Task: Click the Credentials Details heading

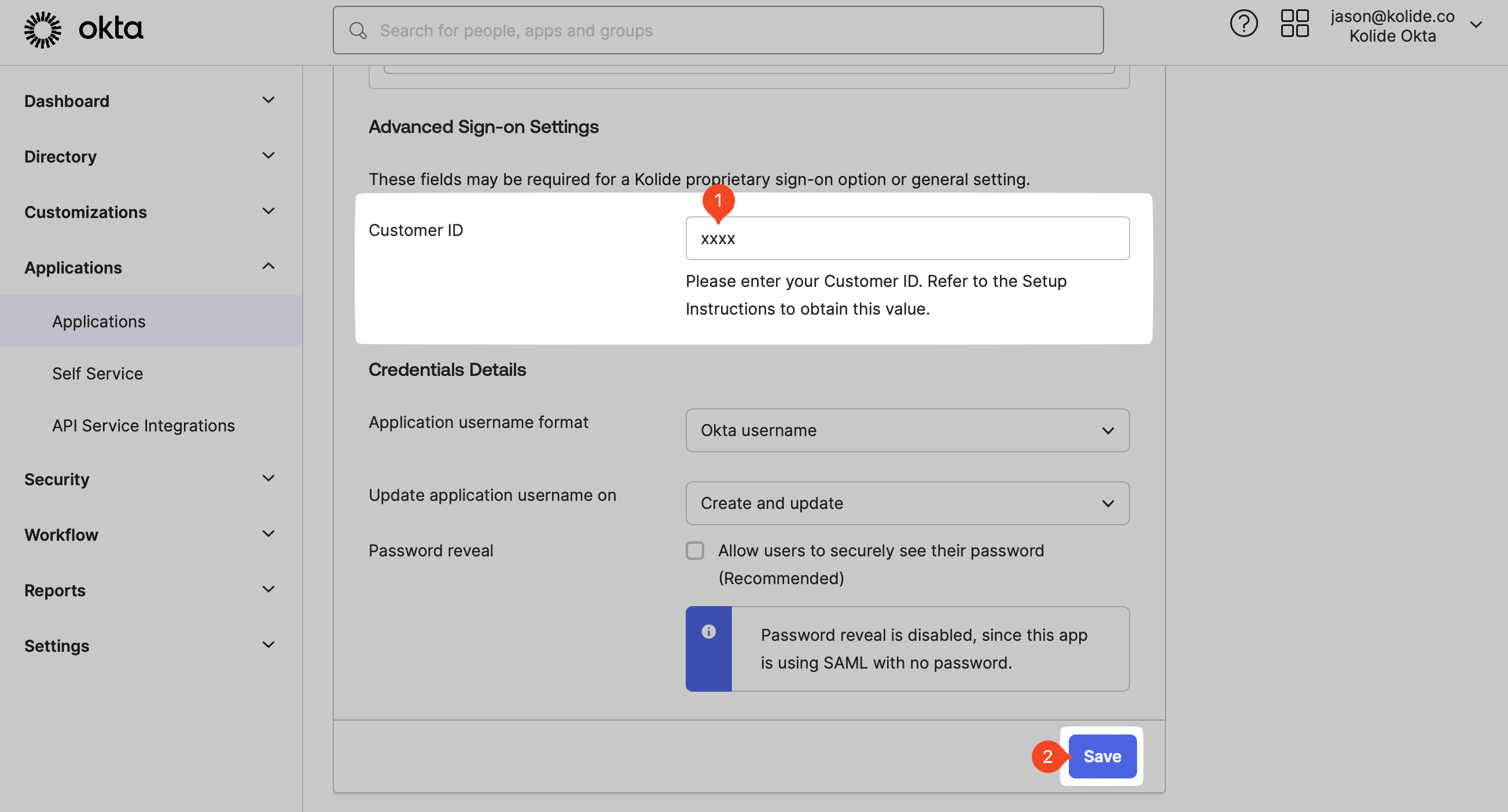Action: click(x=447, y=370)
